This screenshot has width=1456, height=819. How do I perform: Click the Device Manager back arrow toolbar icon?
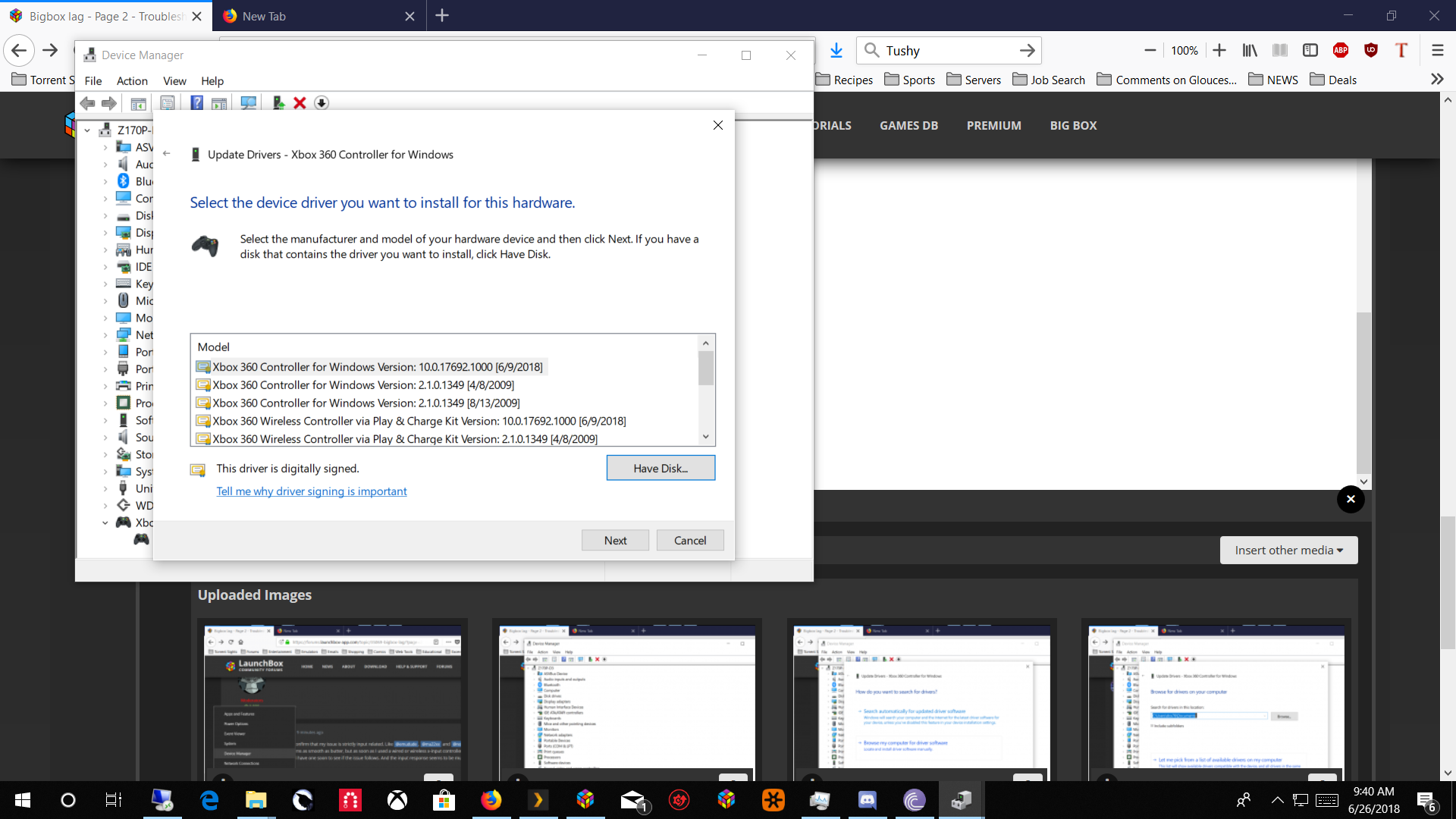(88, 103)
